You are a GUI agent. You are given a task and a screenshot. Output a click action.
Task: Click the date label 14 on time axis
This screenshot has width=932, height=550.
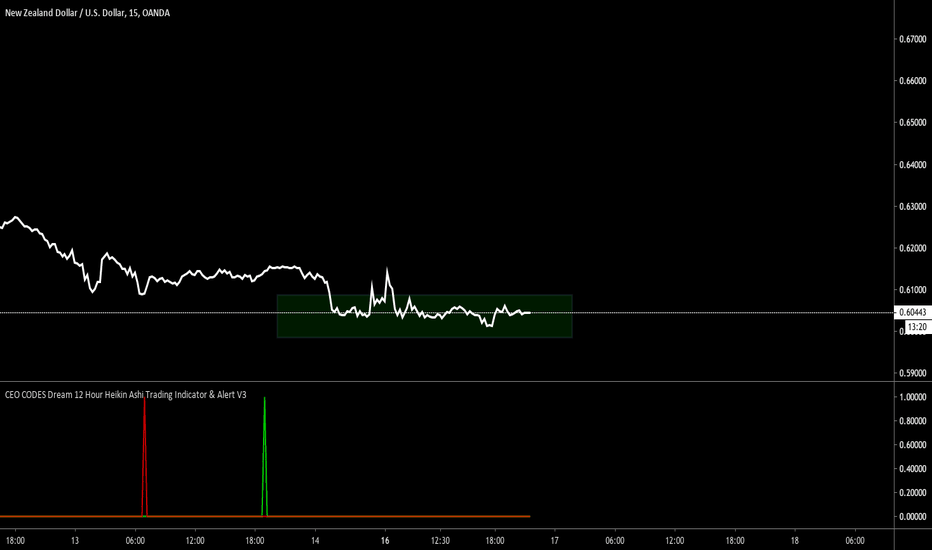(x=315, y=540)
